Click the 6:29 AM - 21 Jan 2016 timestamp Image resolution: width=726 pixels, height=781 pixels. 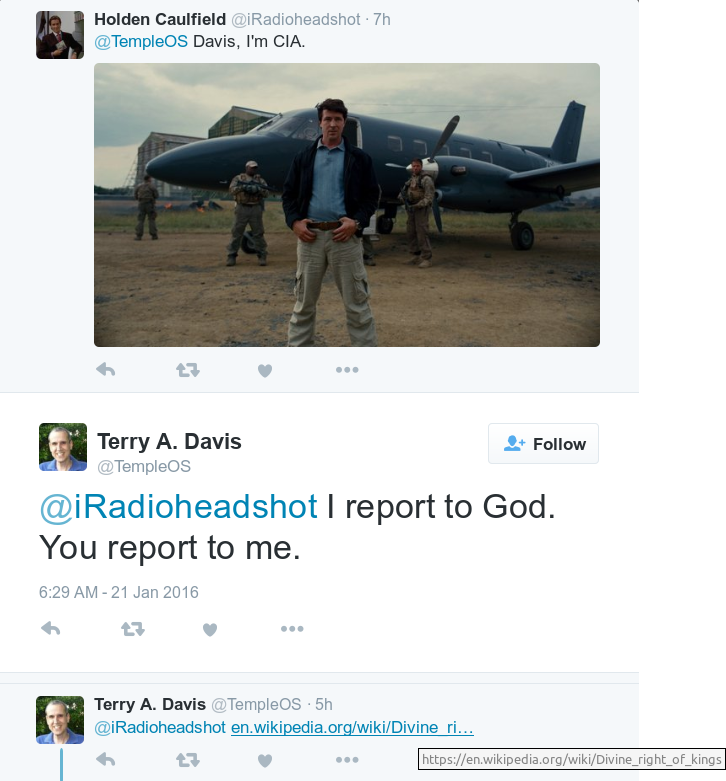click(118, 592)
